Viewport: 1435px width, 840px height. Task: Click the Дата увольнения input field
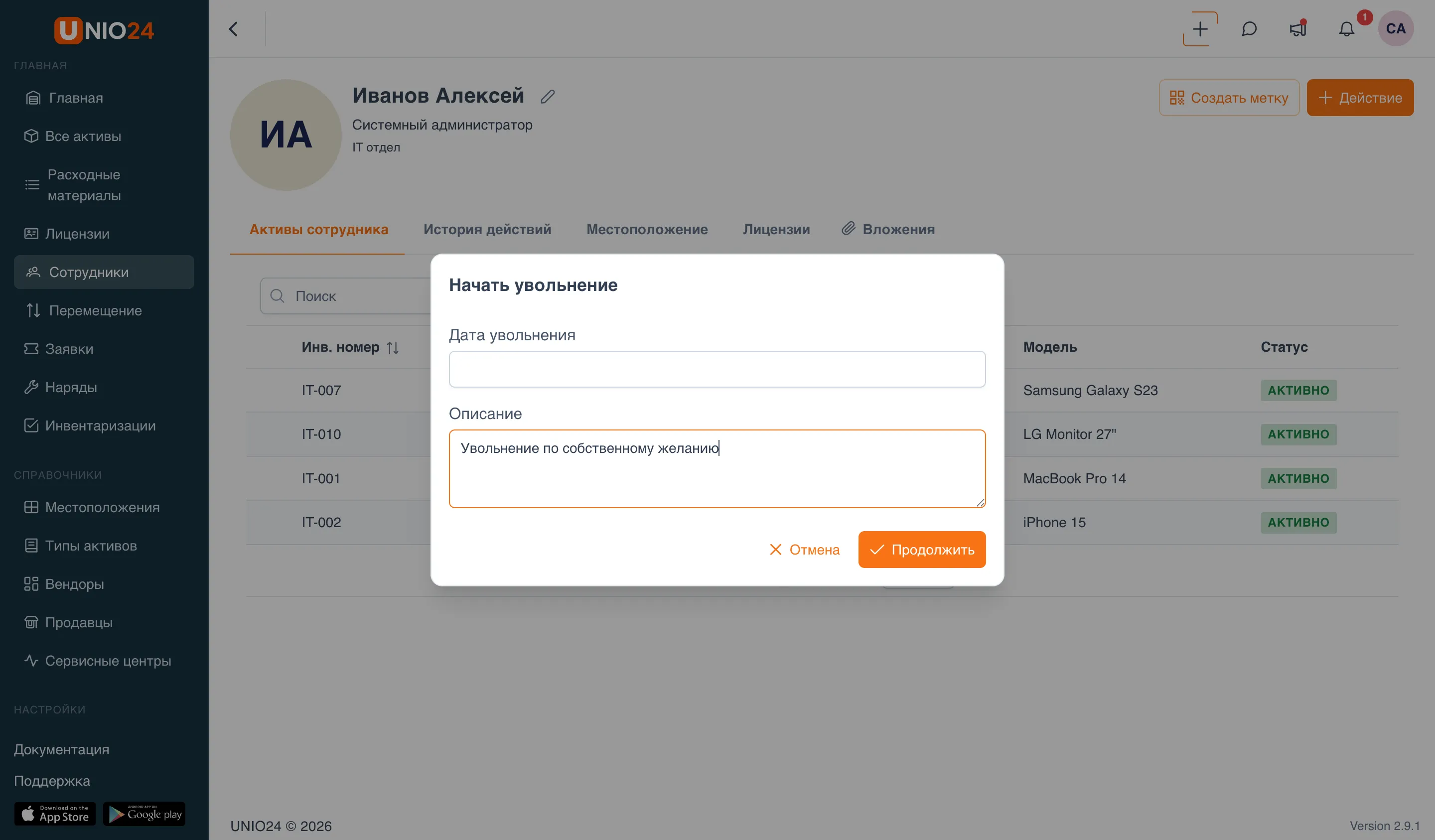pyautogui.click(x=717, y=369)
